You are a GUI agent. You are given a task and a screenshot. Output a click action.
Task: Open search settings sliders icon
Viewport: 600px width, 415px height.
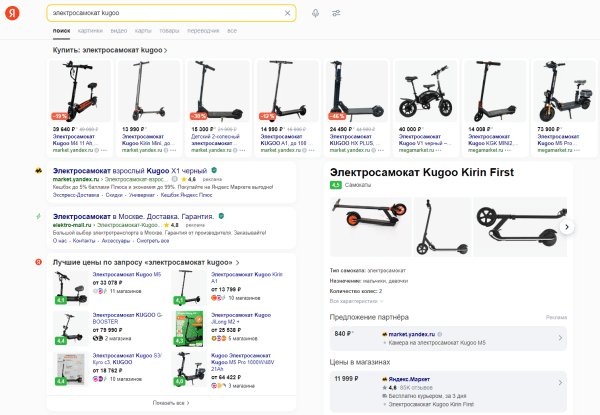[x=336, y=13]
